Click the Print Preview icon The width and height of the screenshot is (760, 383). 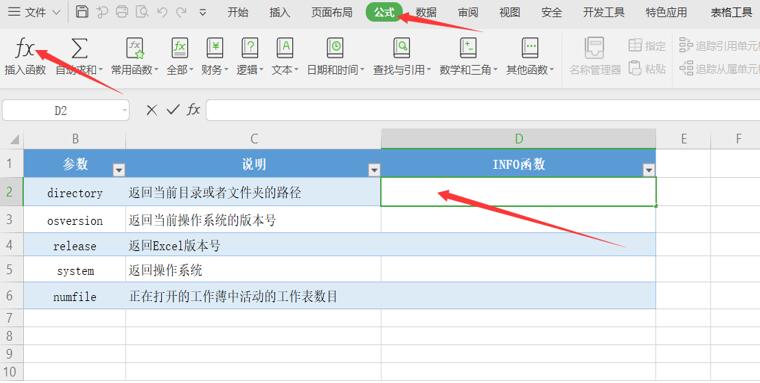pos(142,12)
